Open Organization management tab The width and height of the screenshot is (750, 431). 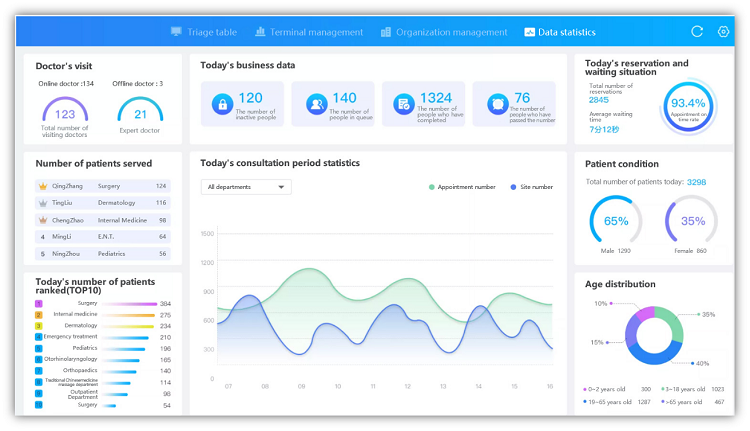[444, 32]
